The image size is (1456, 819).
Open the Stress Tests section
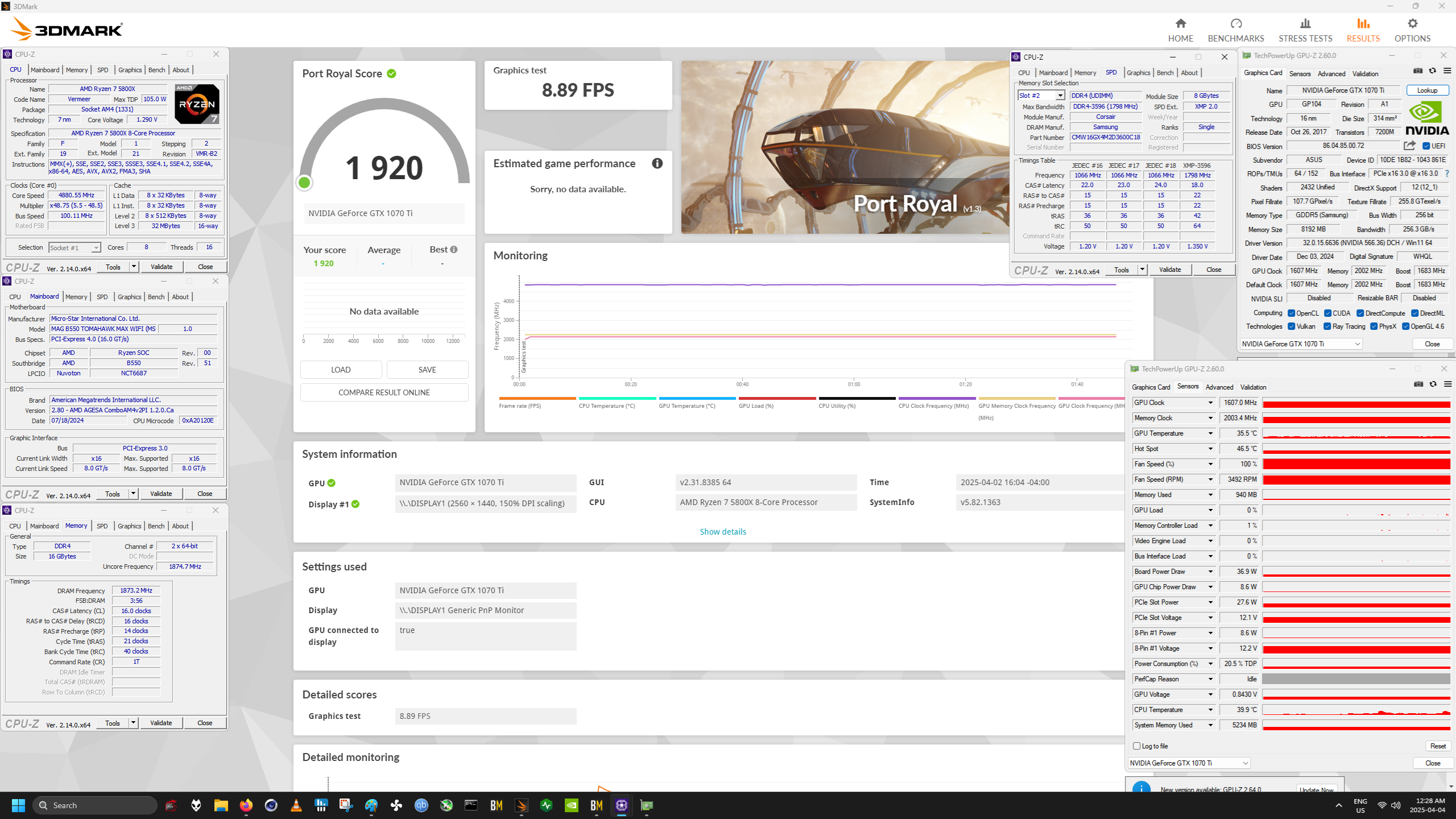click(1305, 30)
